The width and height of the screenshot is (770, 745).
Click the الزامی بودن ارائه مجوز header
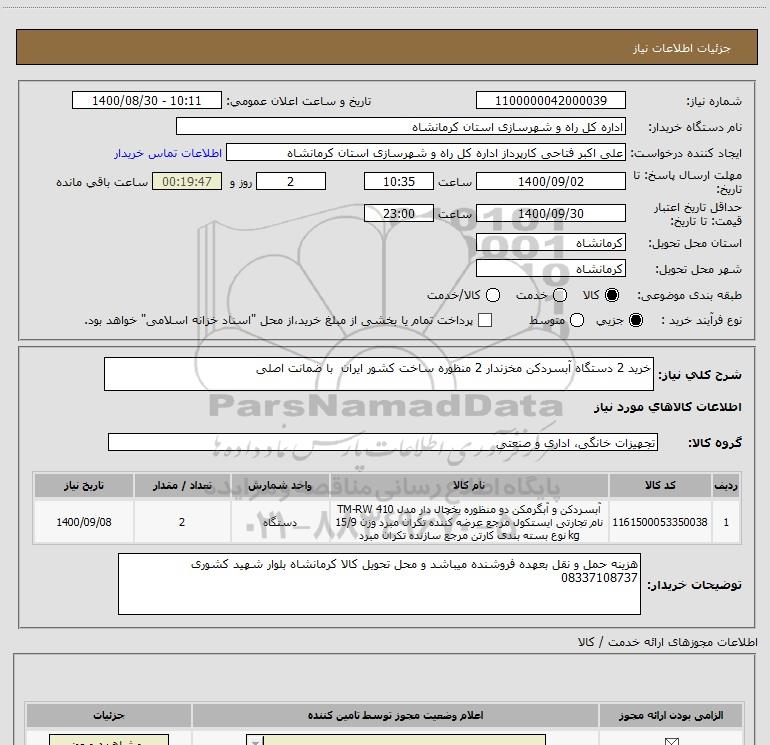point(671,716)
